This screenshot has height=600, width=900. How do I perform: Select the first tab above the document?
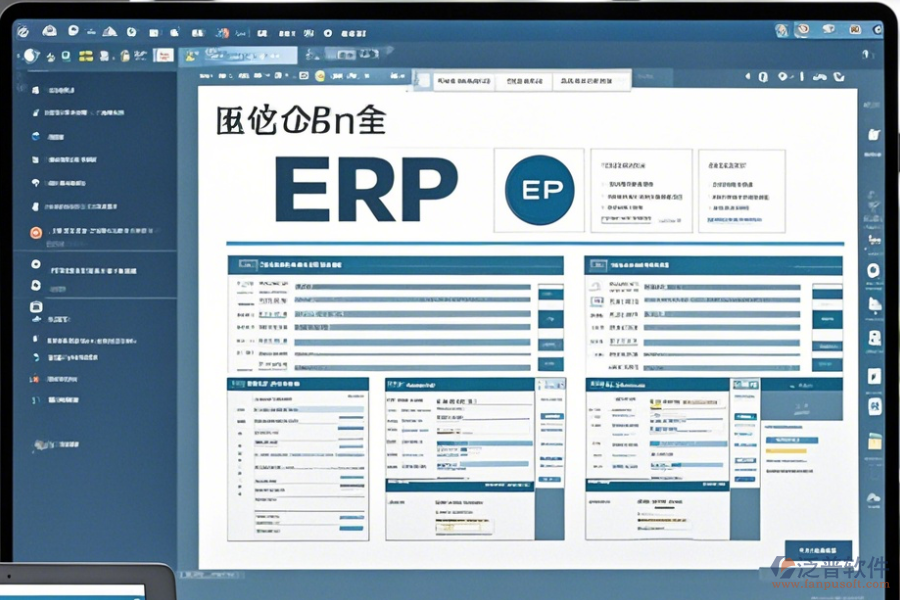click(456, 80)
